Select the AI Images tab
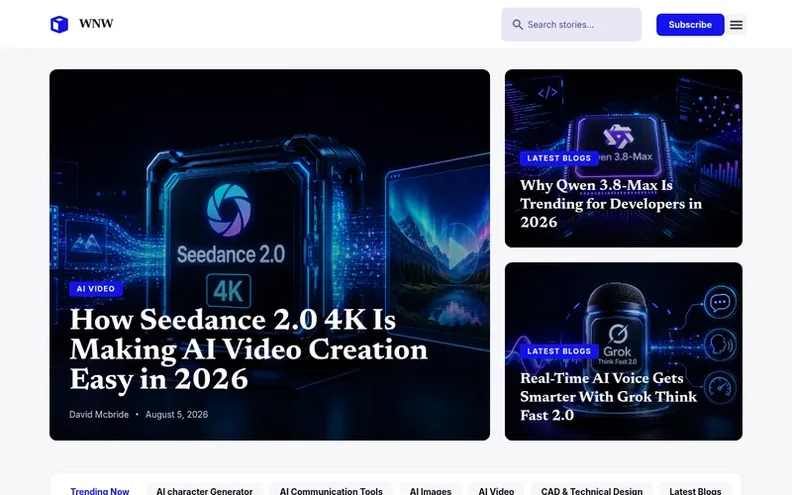792x495 pixels. point(430,490)
